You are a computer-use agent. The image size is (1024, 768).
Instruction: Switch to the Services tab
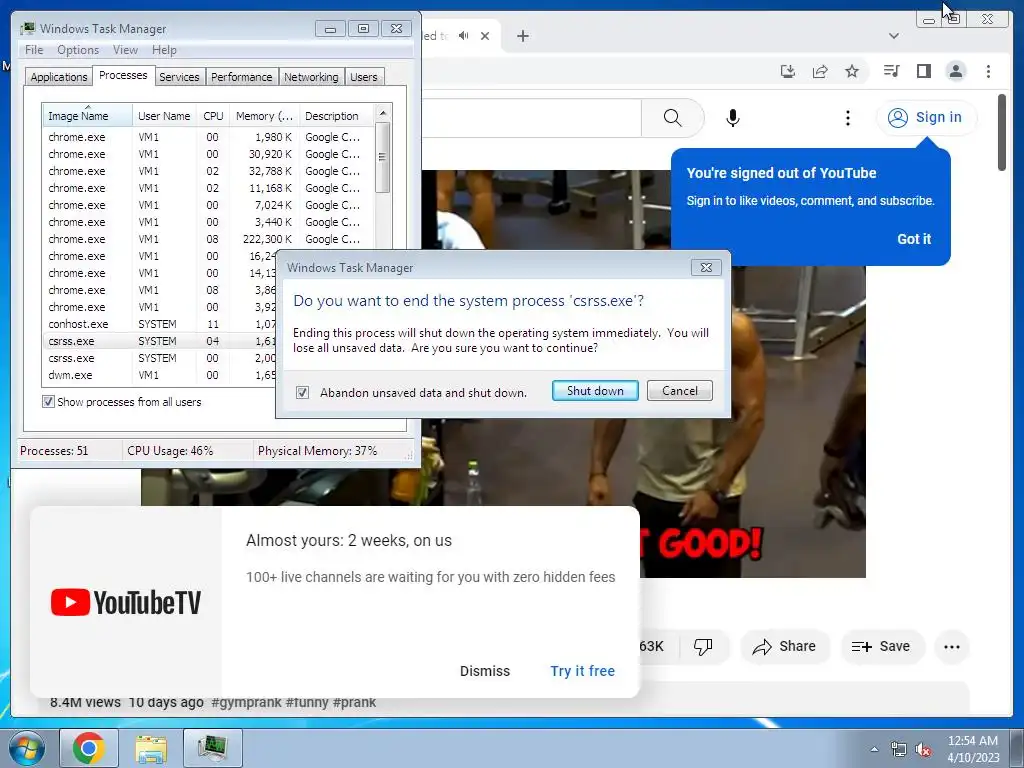[179, 77]
